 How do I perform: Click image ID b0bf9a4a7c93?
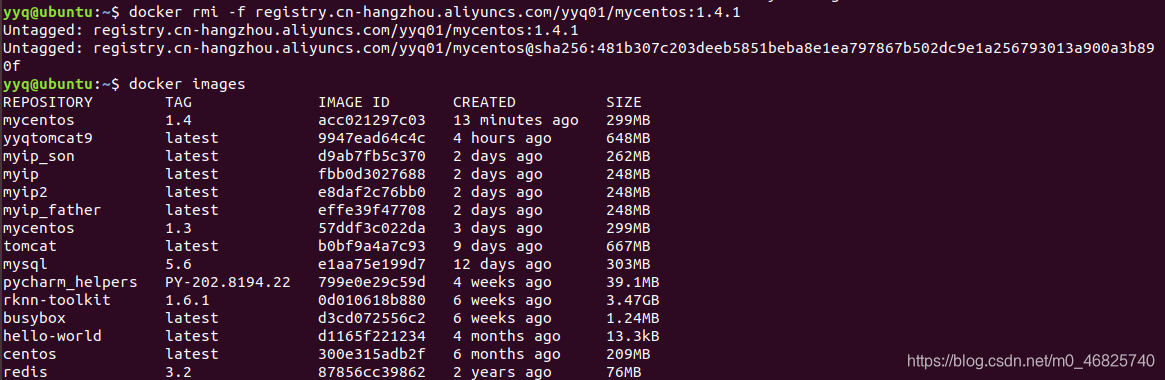371,245
